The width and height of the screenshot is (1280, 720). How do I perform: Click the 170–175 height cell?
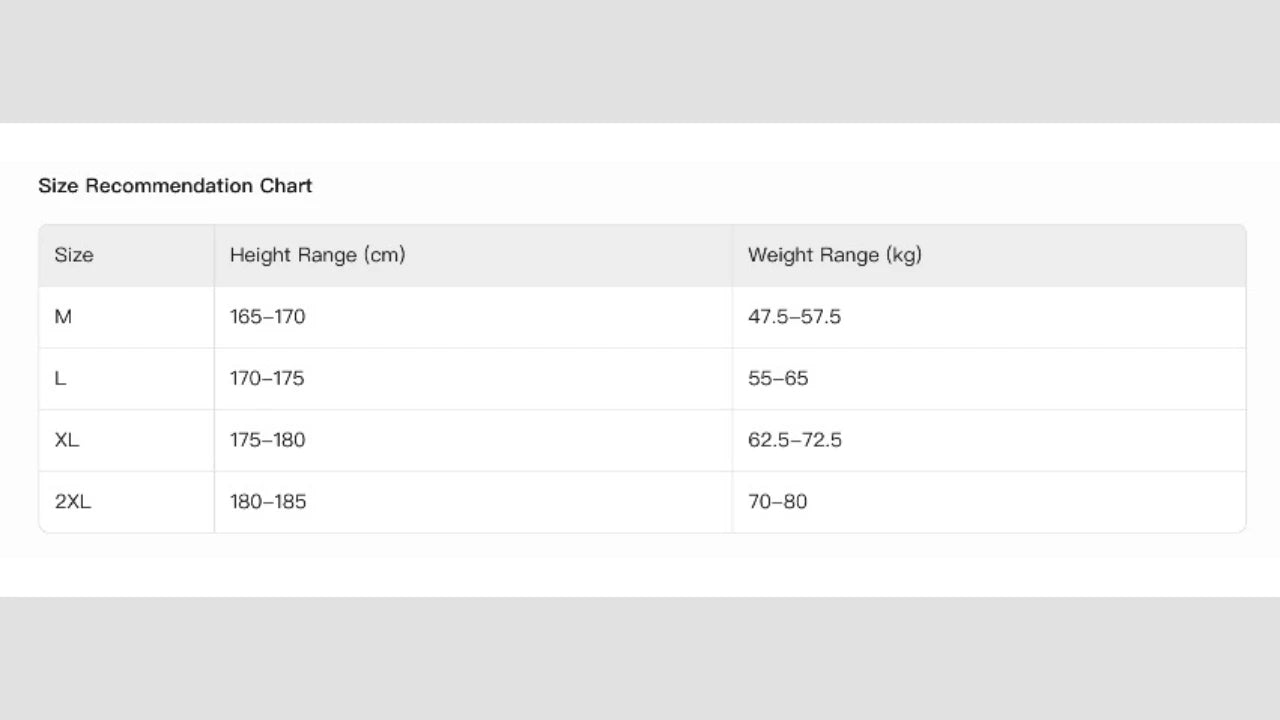coord(267,379)
